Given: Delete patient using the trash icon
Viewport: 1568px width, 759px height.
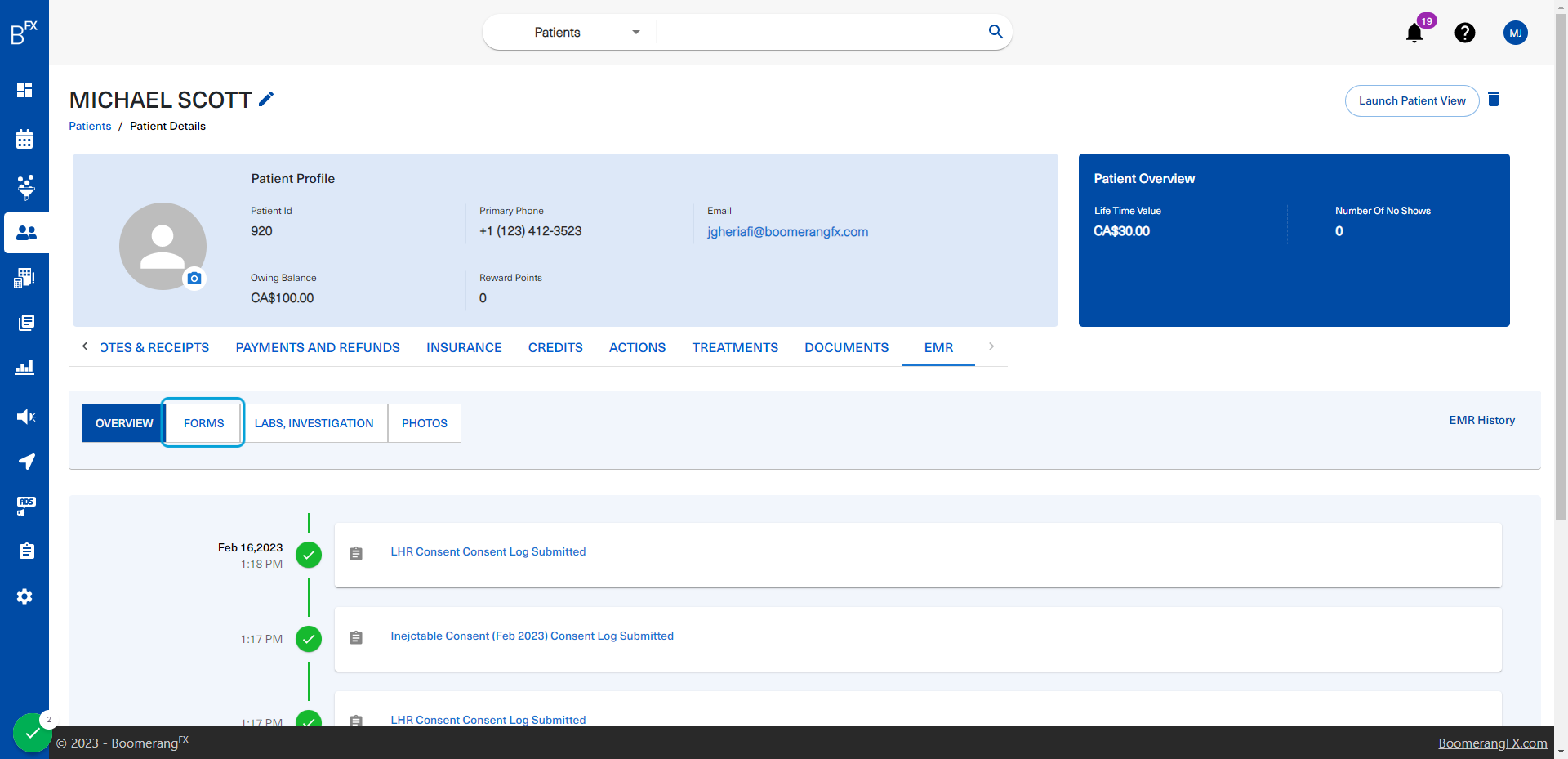Looking at the screenshot, I should pyautogui.click(x=1494, y=99).
